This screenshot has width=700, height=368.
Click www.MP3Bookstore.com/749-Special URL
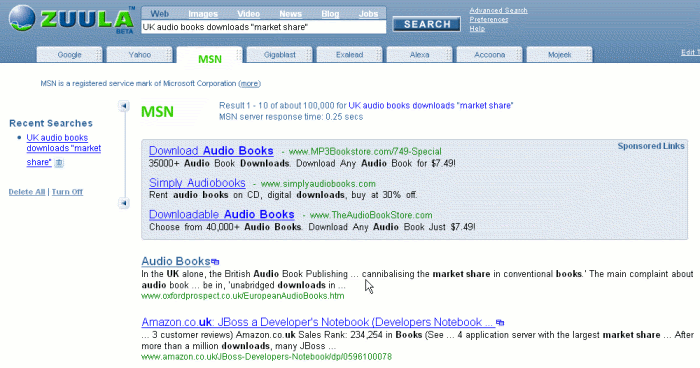365,152
